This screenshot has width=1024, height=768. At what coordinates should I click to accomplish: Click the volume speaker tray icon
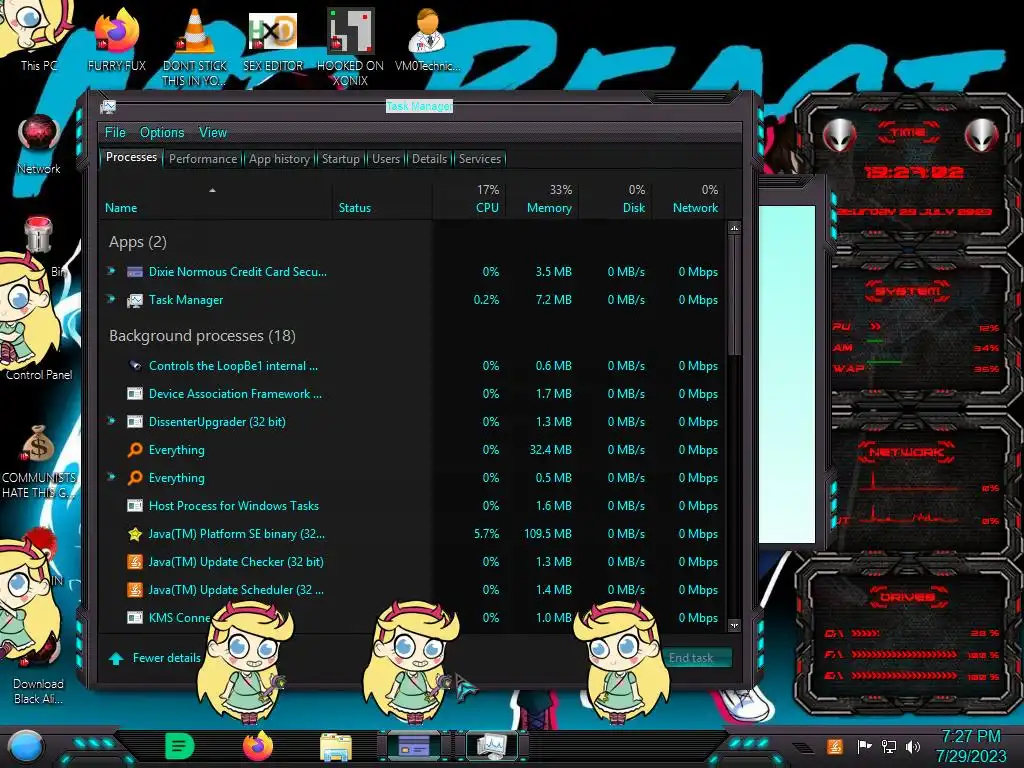click(x=913, y=746)
